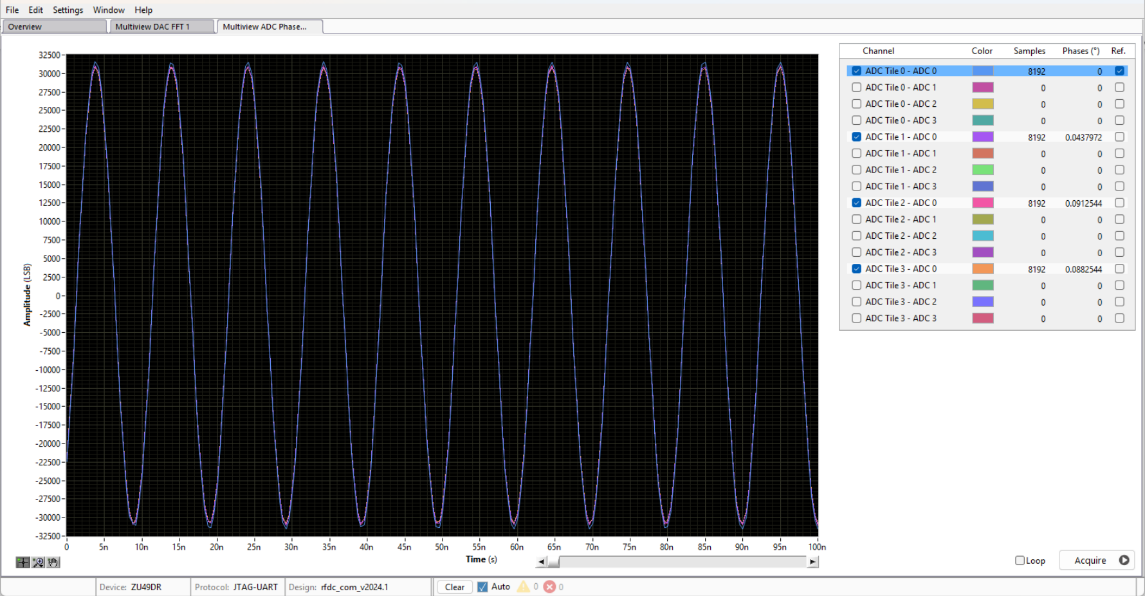Open the Help menu
1145x596 pixels.
[144, 9]
